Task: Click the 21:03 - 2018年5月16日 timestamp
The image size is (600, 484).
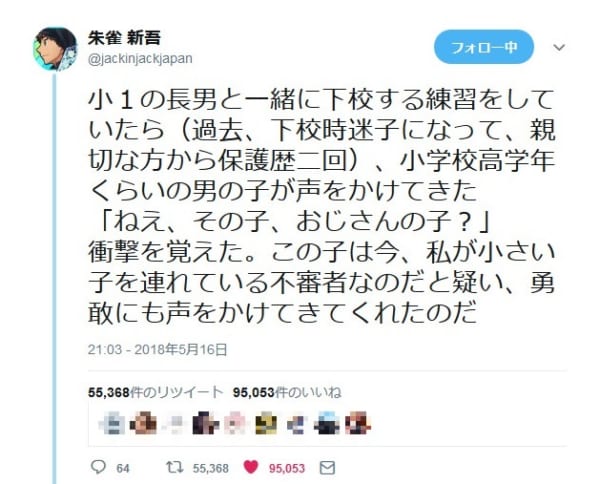Action: point(157,349)
